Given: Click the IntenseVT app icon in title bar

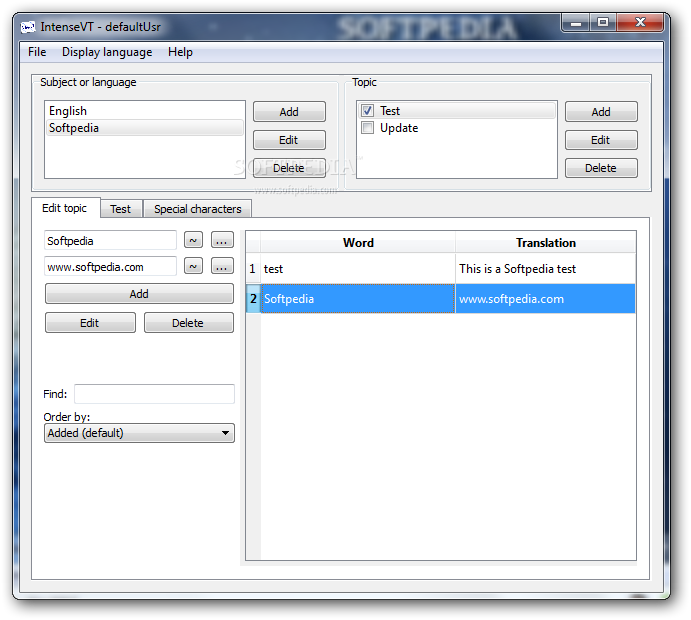Looking at the screenshot, I should click(28, 27).
